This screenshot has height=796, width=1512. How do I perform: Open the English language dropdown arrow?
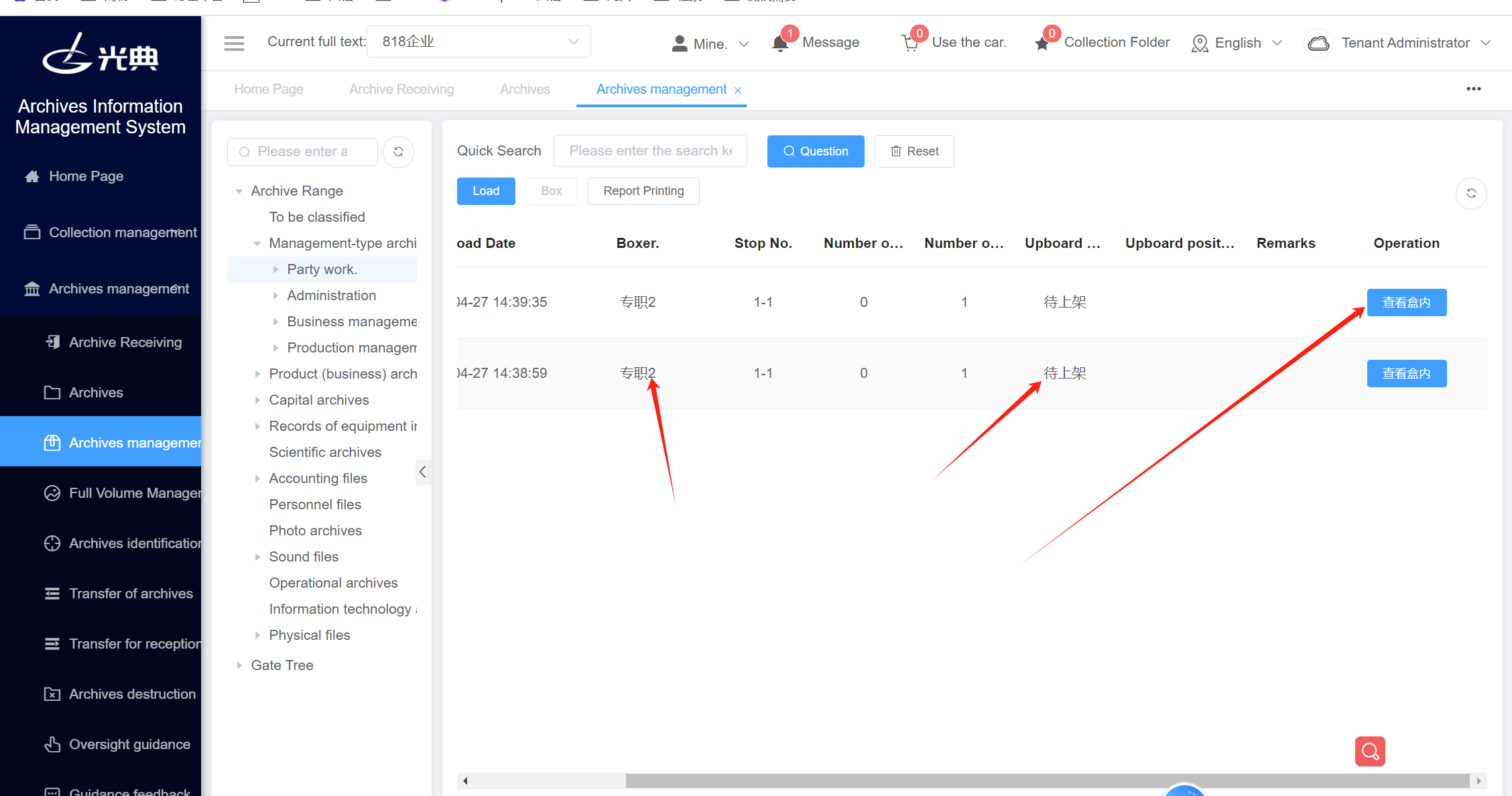pos(1277,43)
